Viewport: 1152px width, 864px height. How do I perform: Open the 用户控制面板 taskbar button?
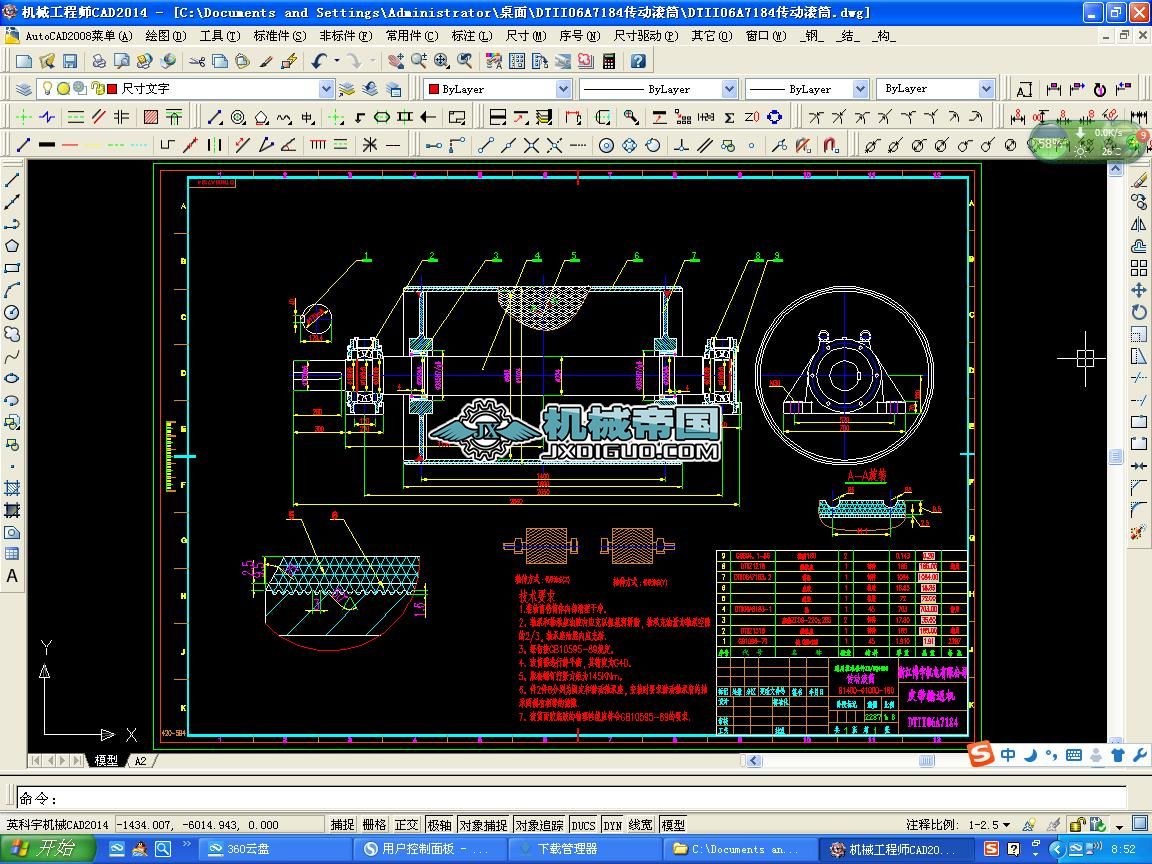coord(430,849)
